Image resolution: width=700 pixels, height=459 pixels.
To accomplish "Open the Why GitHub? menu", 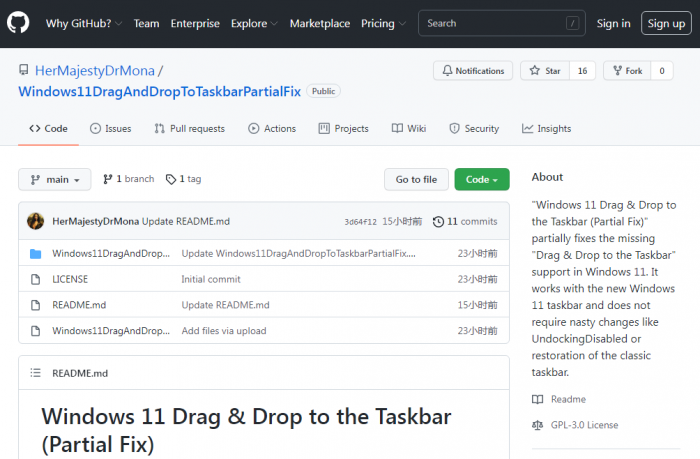I will tap(84, 23).
